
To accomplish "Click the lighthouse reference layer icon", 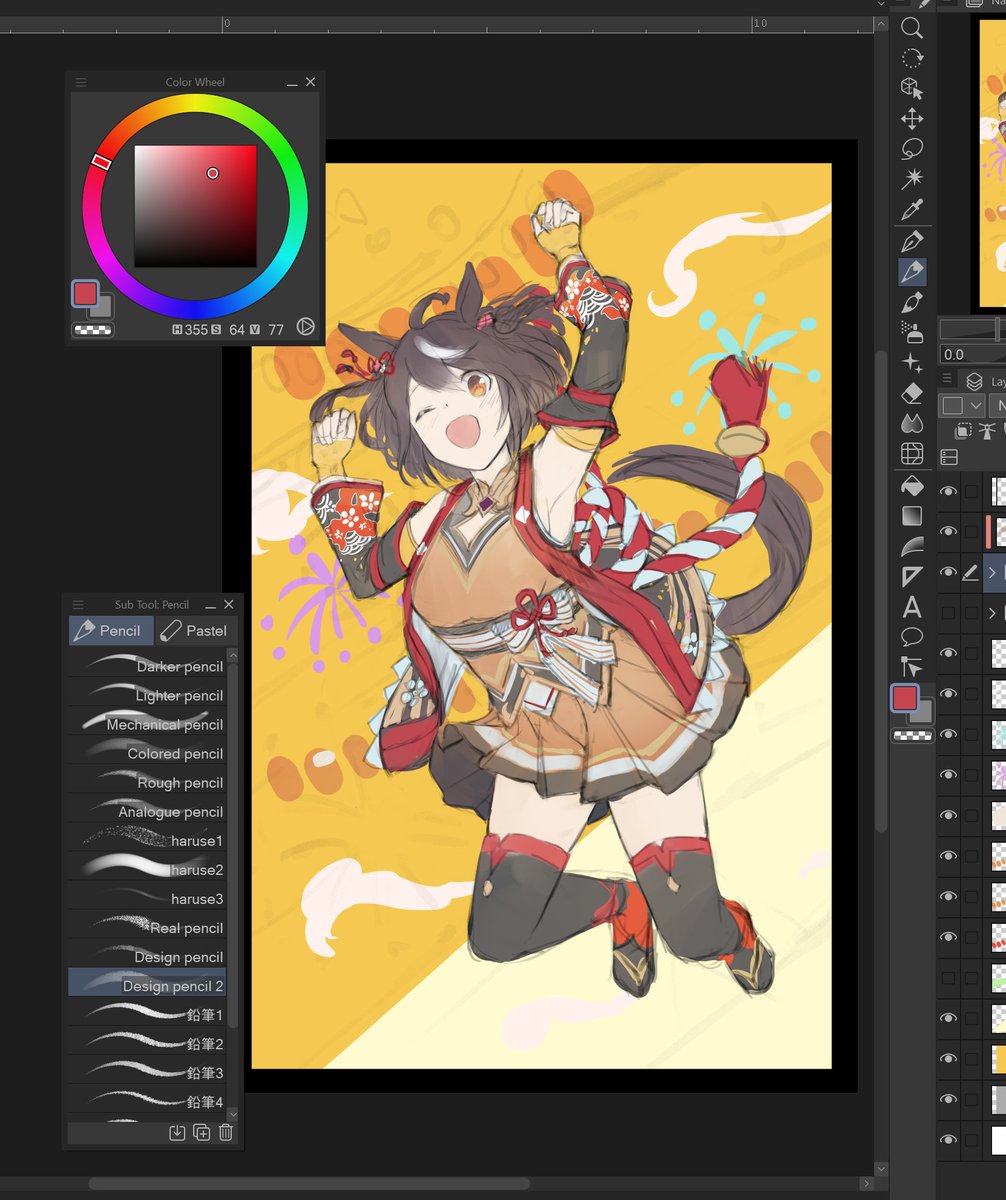I will coord(988,431).
